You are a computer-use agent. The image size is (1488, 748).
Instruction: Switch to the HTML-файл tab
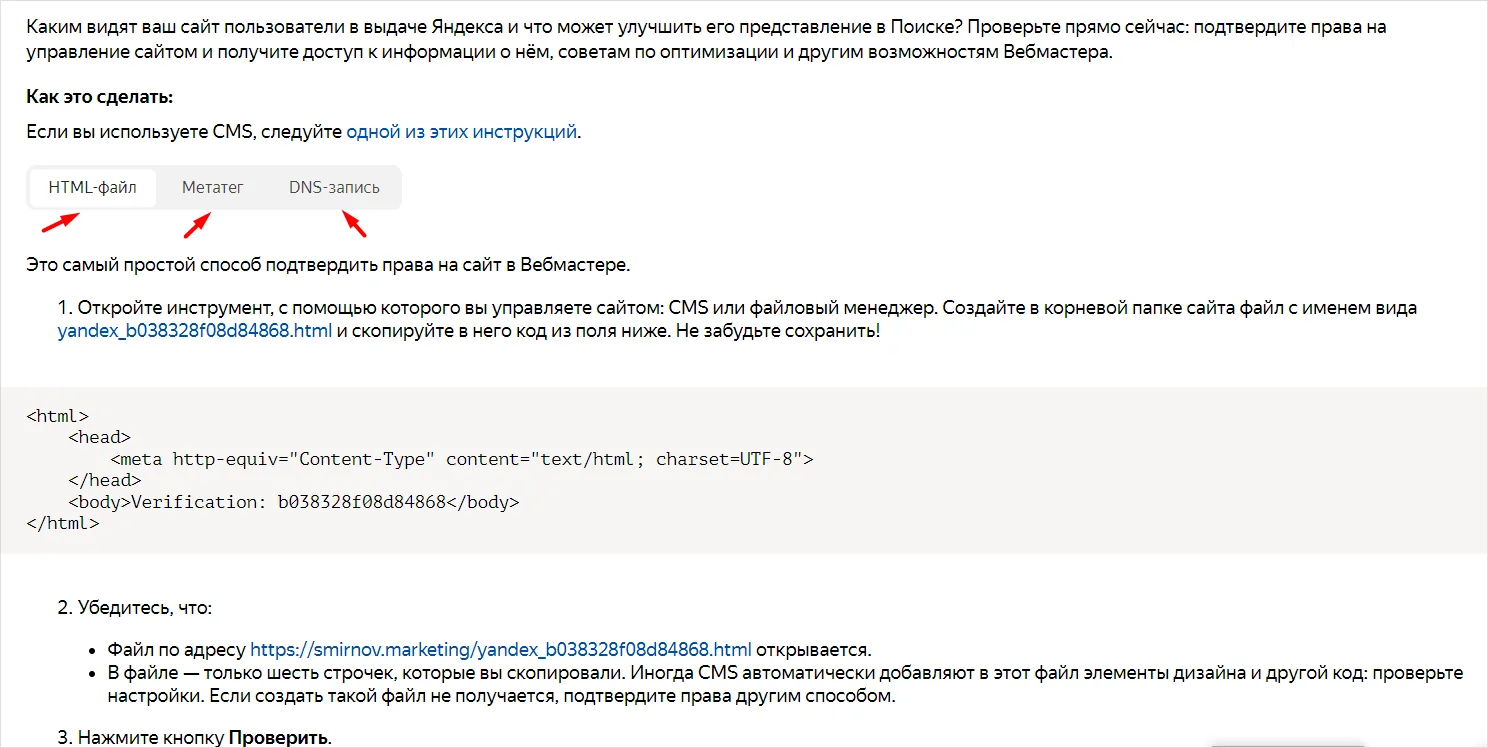tap(92, 187)
